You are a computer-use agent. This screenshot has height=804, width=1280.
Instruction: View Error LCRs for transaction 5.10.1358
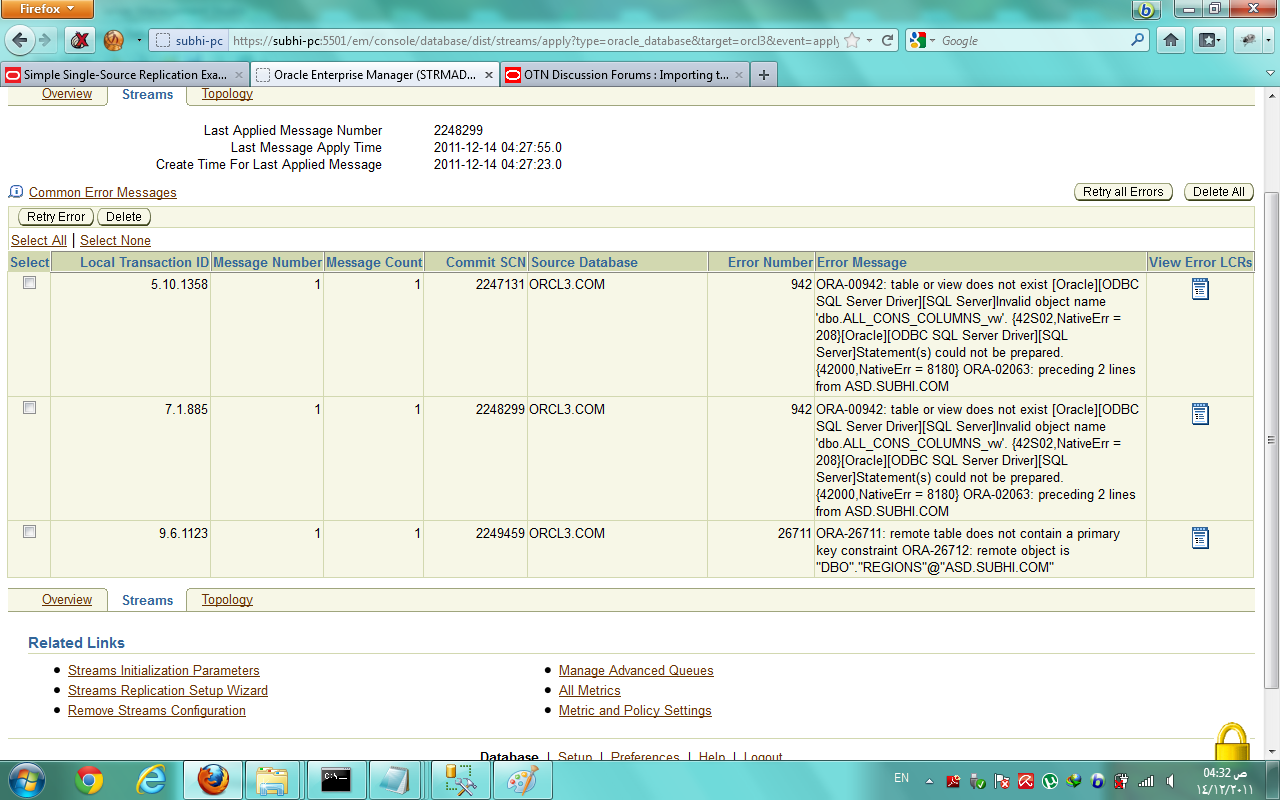(x=1200, y=289)
